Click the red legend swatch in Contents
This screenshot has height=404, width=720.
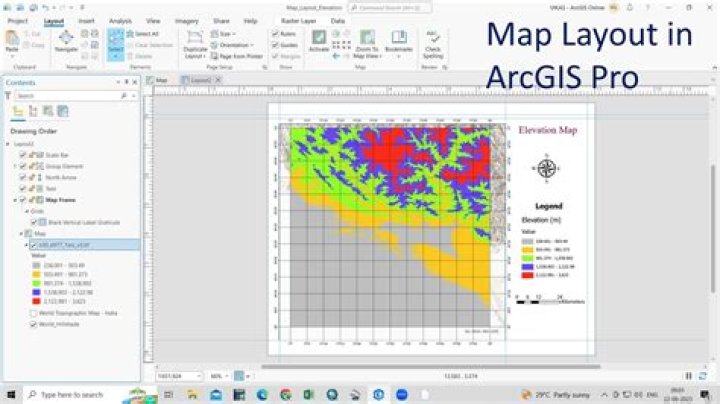[36, 301]
